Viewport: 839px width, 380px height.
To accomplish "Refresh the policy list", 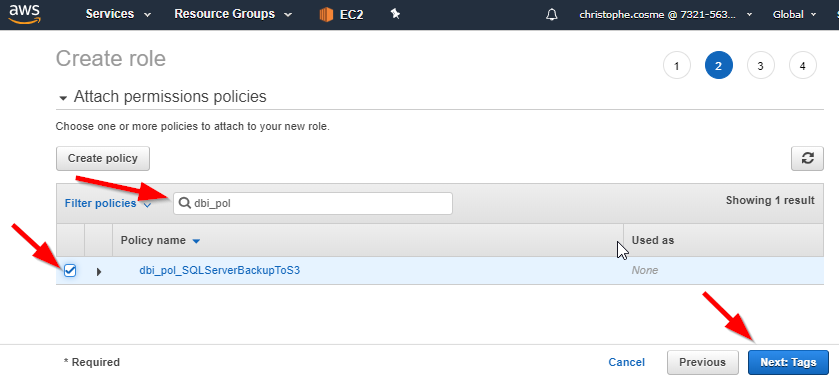I will [x=807, y=158].
